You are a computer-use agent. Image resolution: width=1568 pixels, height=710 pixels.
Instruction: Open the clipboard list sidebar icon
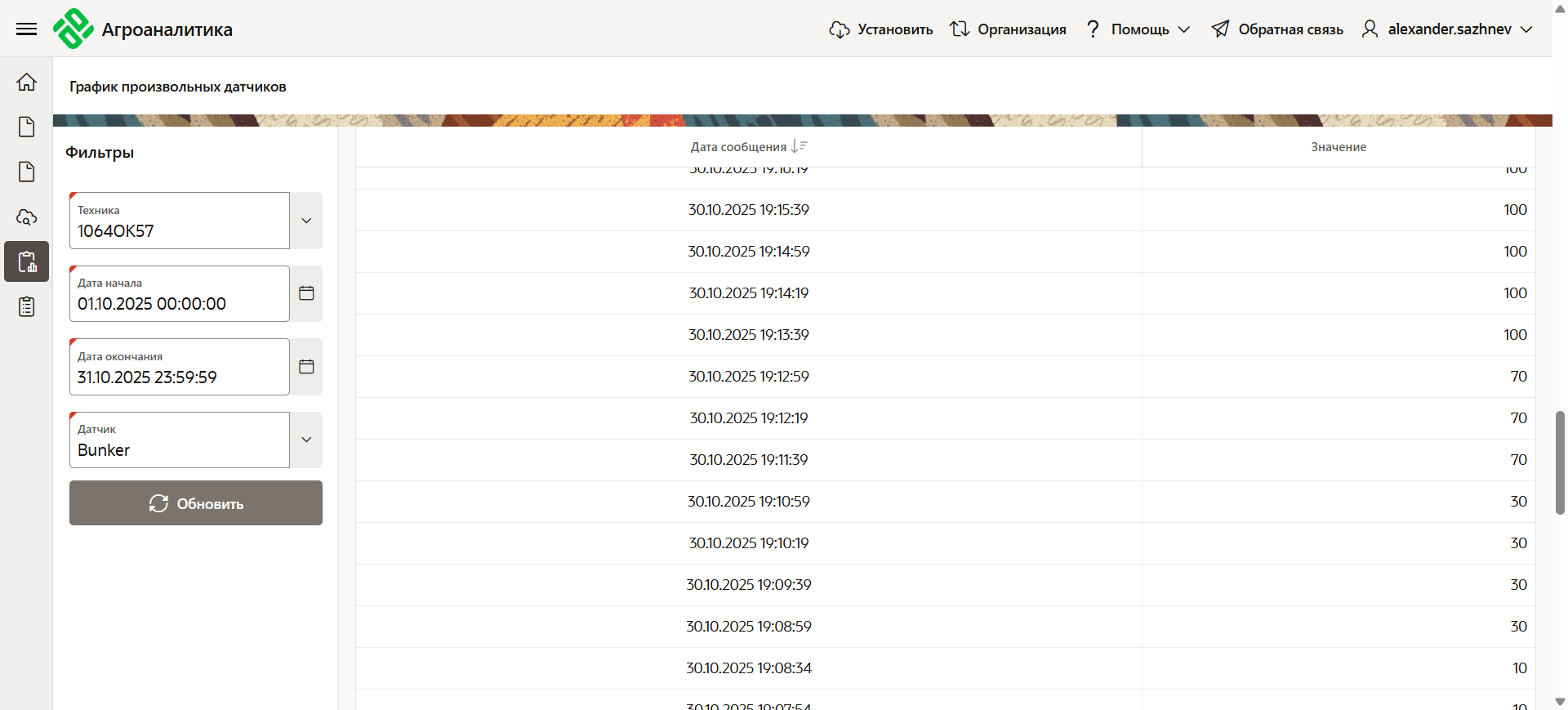tap(26, 306)
